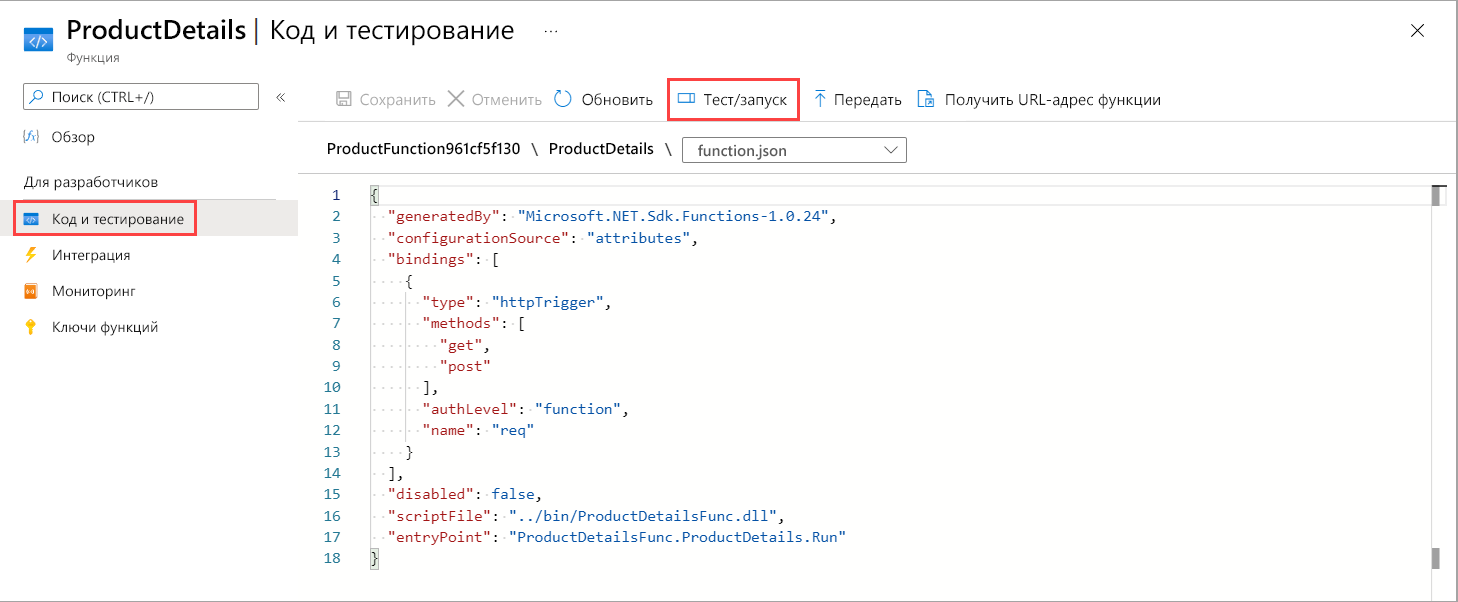The width and height of the screenshot is (1458, 602).
Task: Click the yellow key icon
Action: [31, 327]
